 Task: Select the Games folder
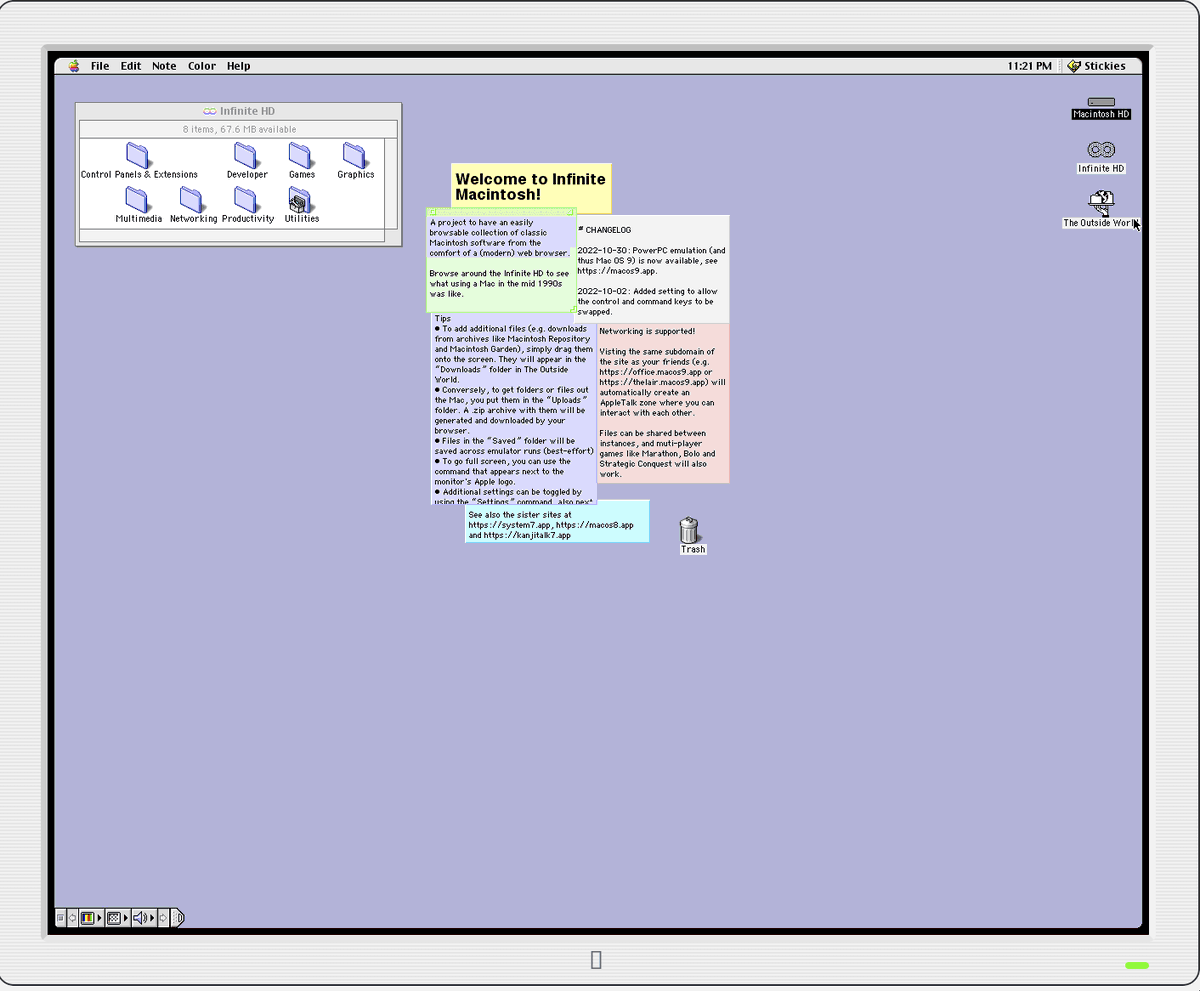pos(302,160)
